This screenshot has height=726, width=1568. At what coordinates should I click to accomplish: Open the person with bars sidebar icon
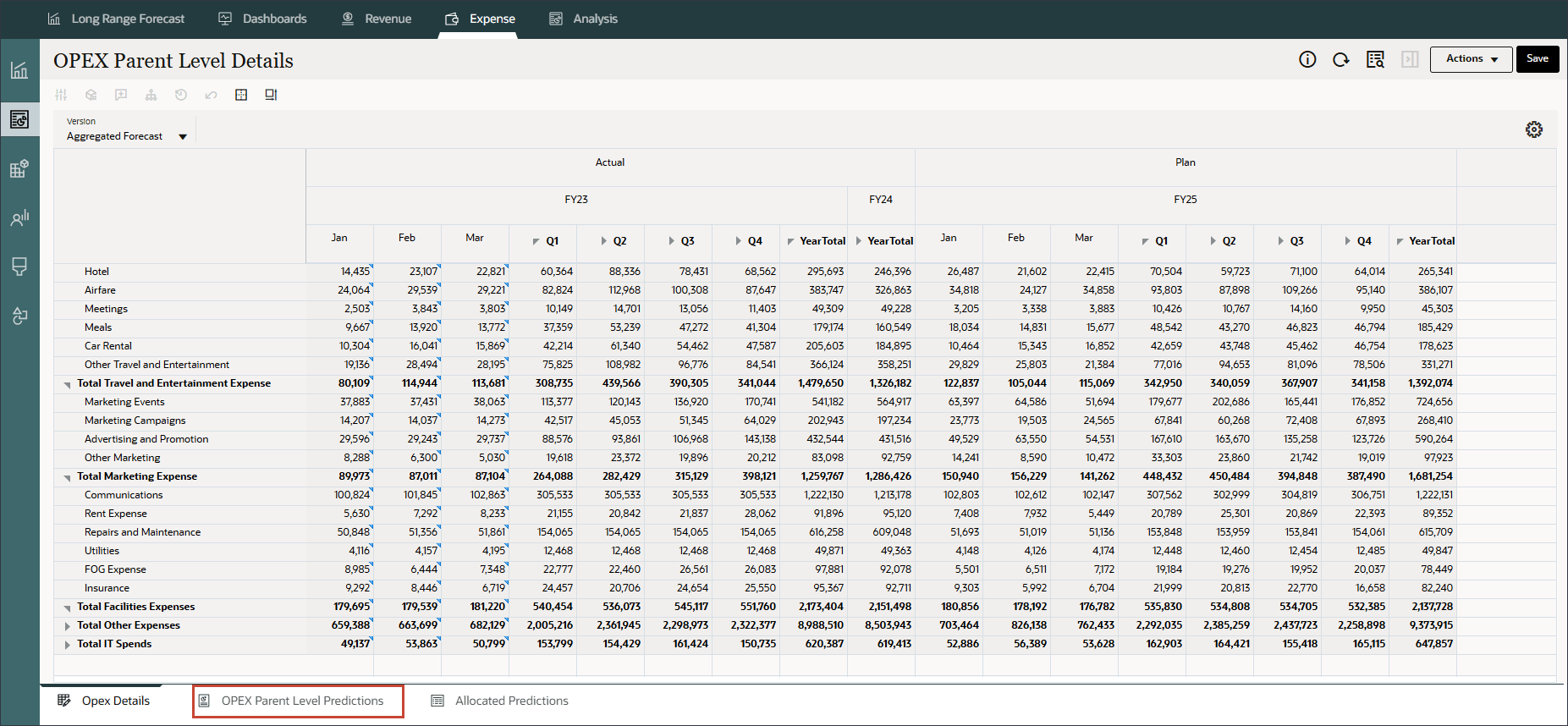19,218
